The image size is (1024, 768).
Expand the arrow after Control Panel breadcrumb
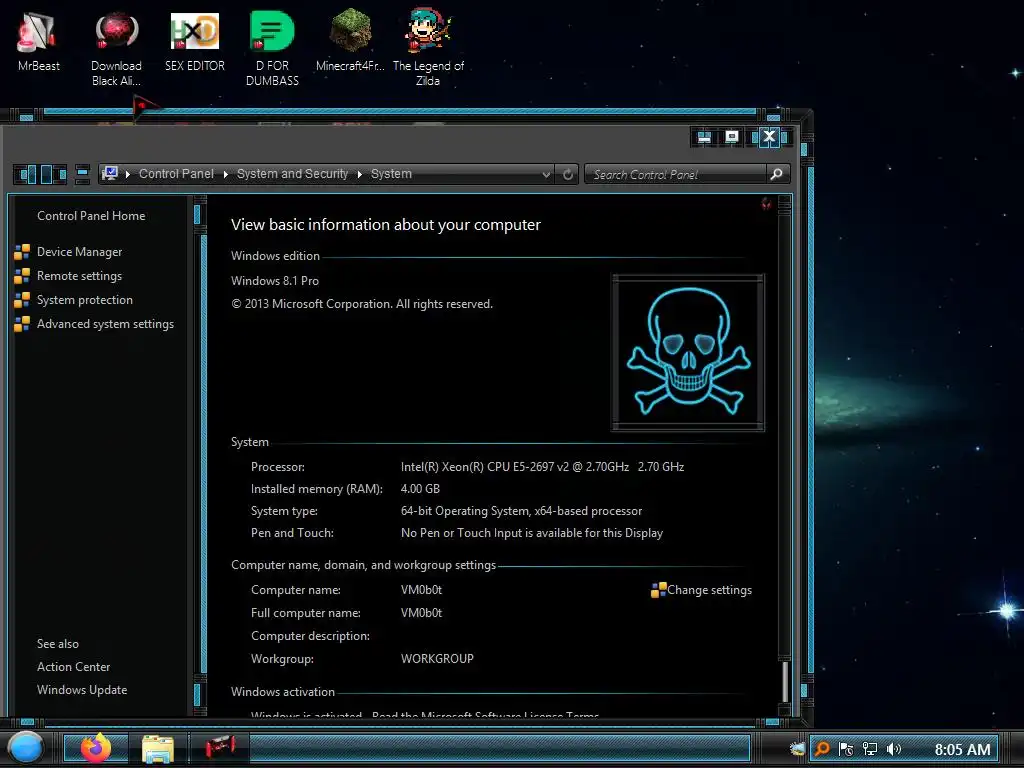[225, 174]
